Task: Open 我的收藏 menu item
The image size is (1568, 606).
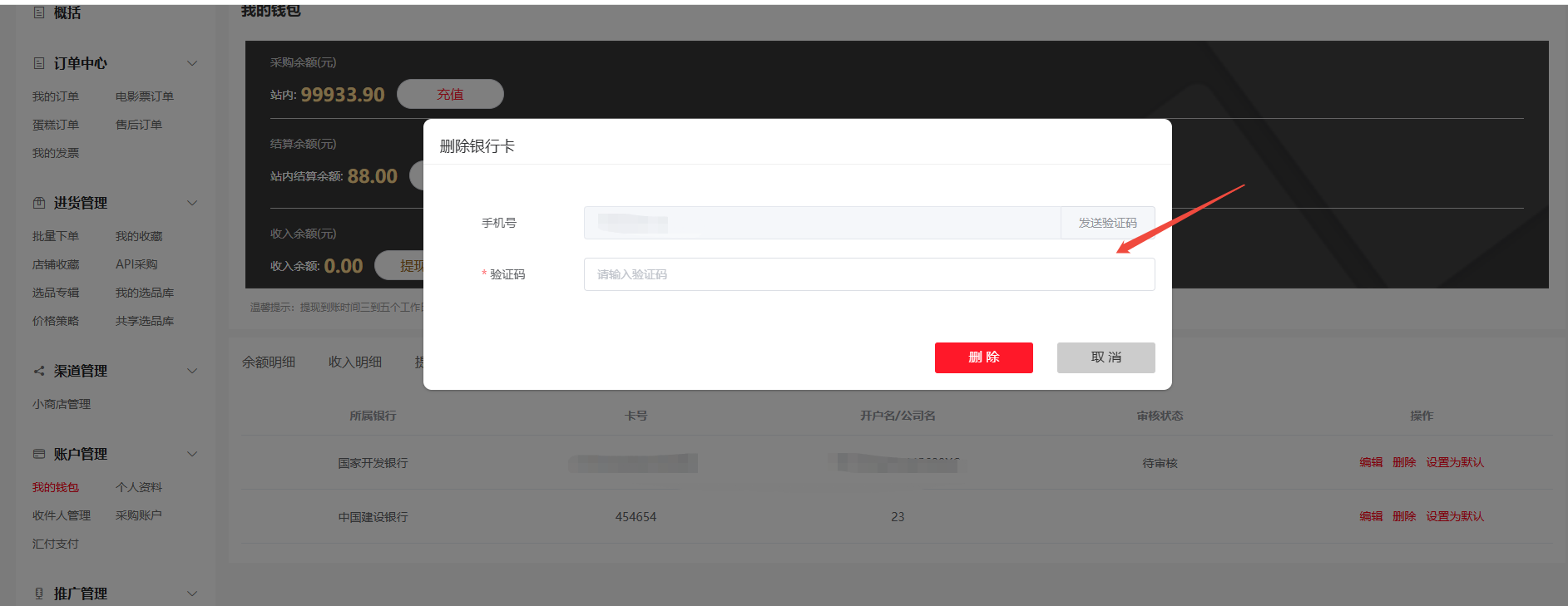Action: [x=139, y=236]
